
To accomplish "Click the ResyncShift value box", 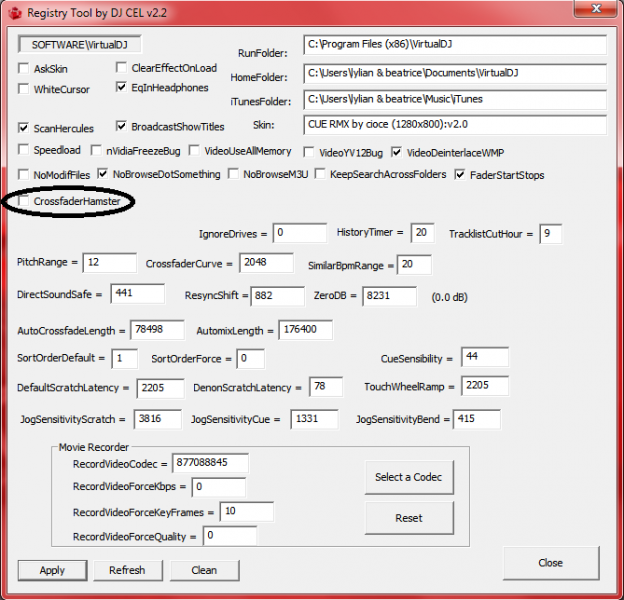I will pos(277,296).
